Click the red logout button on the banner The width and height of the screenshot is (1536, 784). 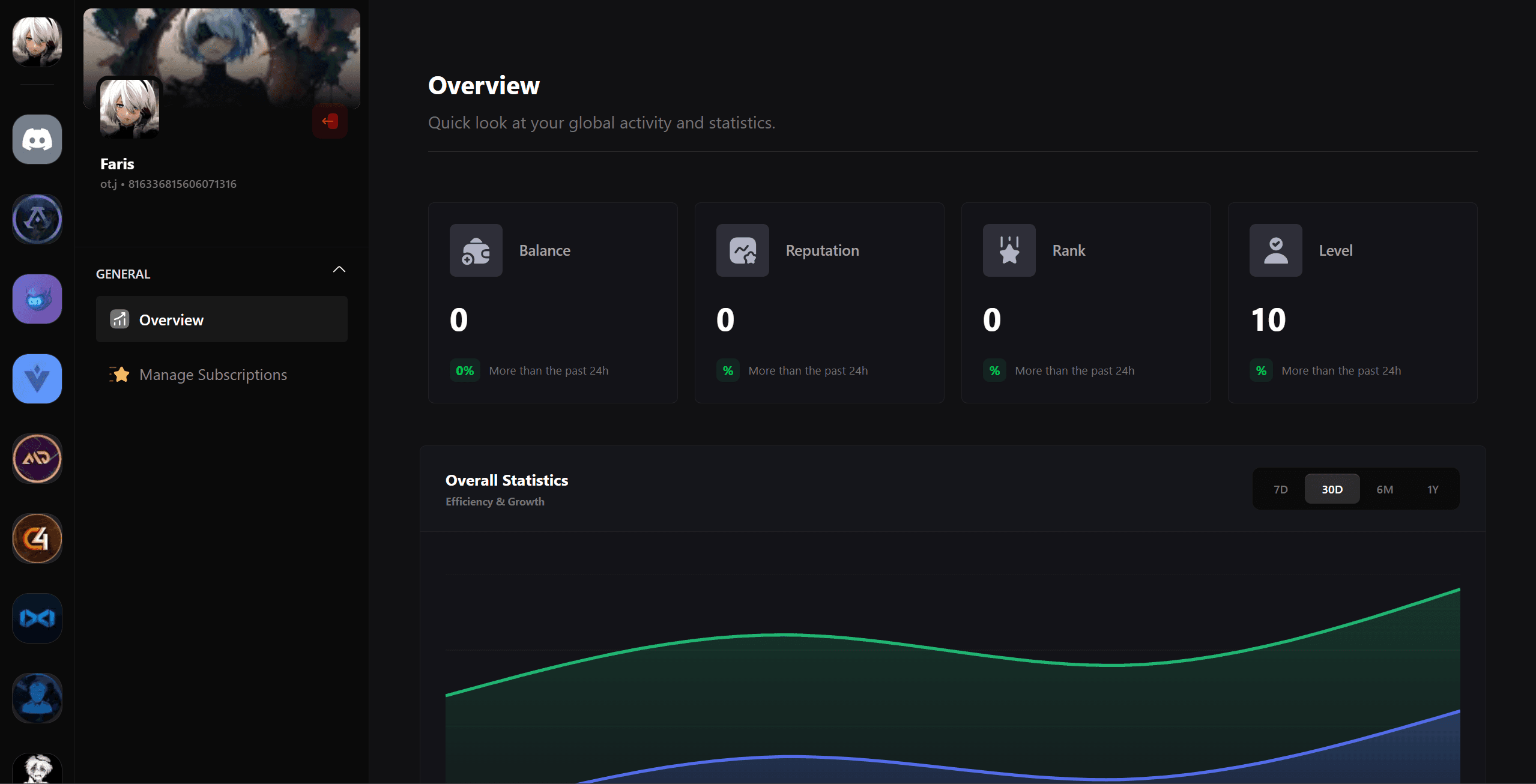point(330,121)
